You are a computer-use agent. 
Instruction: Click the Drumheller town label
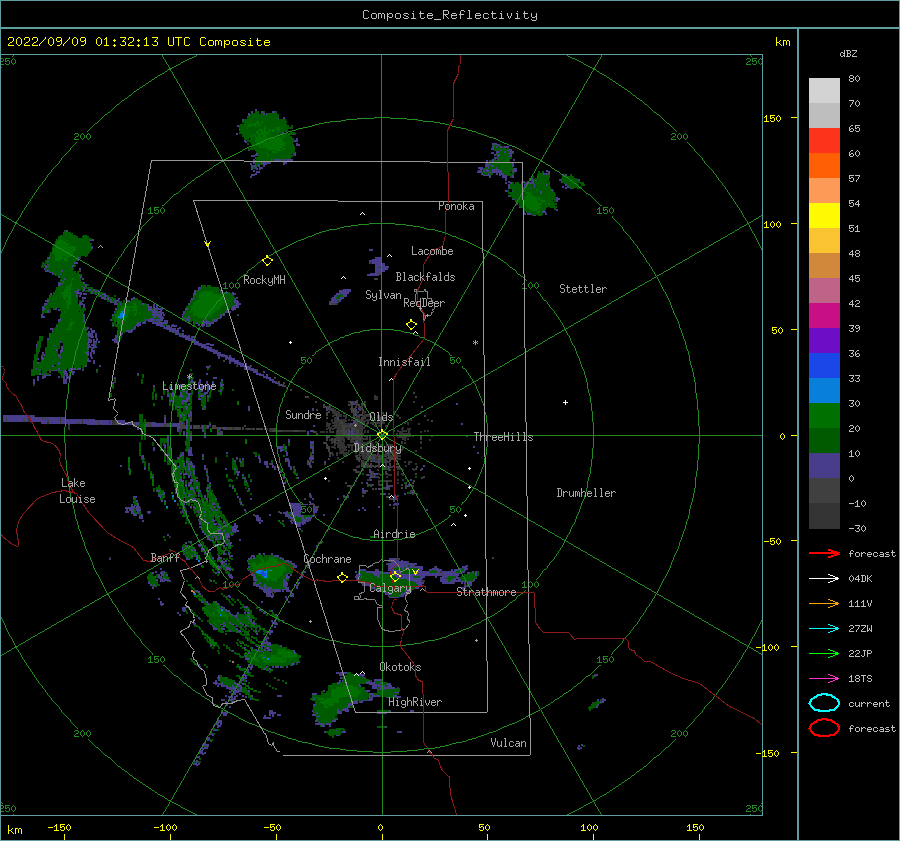coord(586,493)
